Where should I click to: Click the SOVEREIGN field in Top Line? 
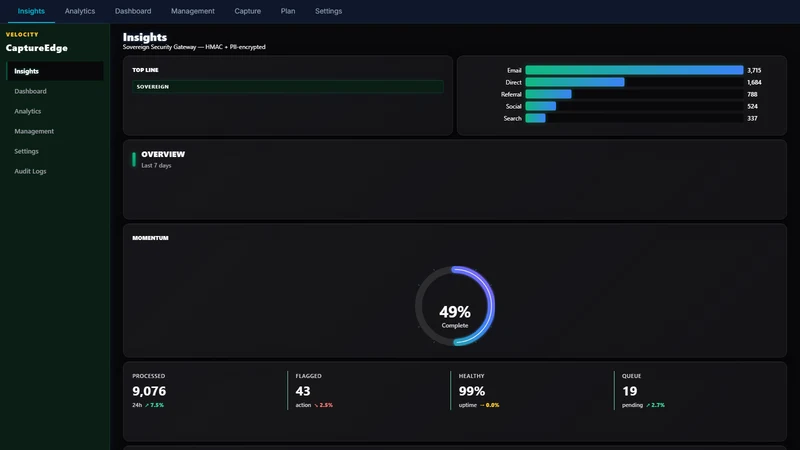pyautogui.click(x=288, y=87)
